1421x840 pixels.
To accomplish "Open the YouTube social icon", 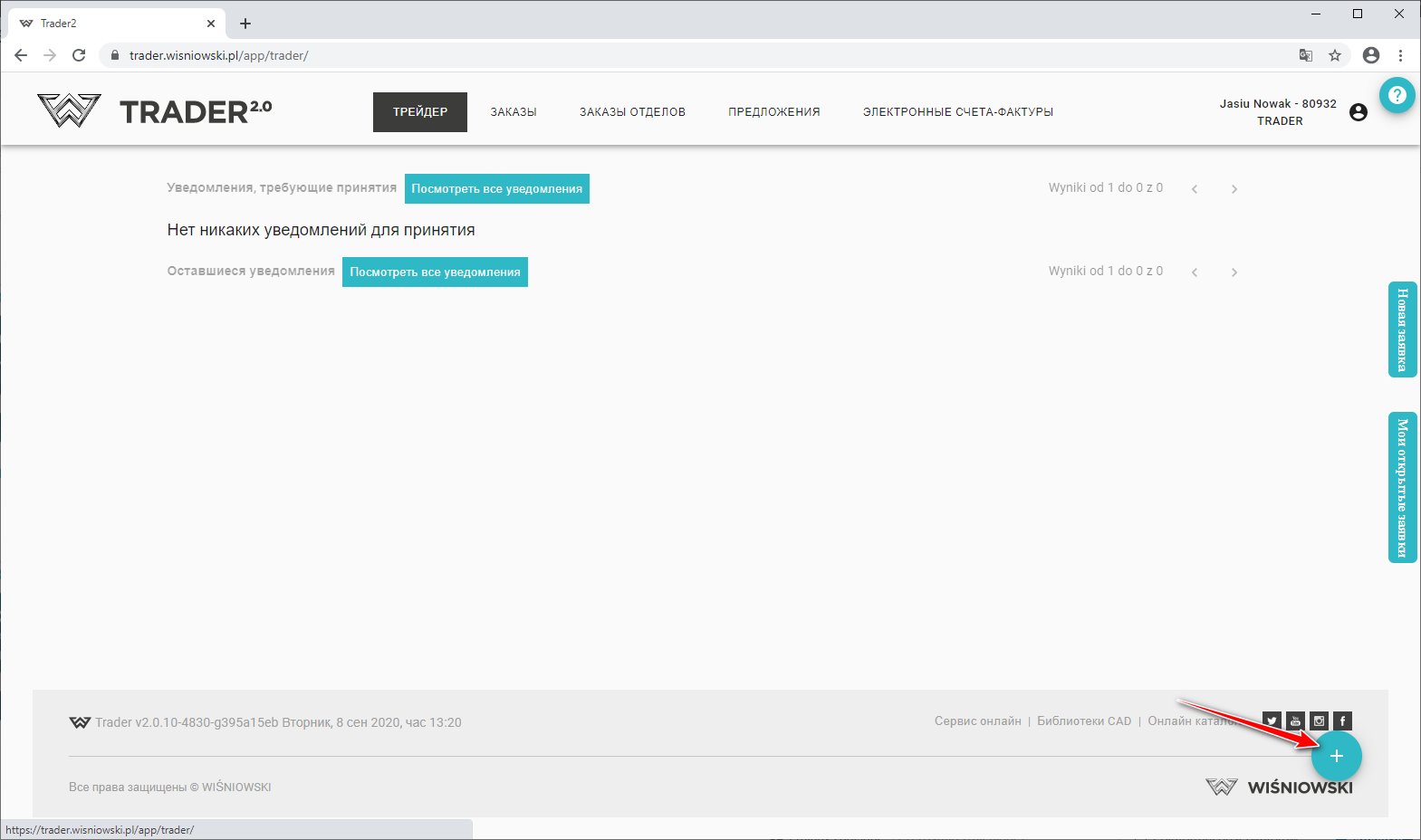I will coord(1296,721).
